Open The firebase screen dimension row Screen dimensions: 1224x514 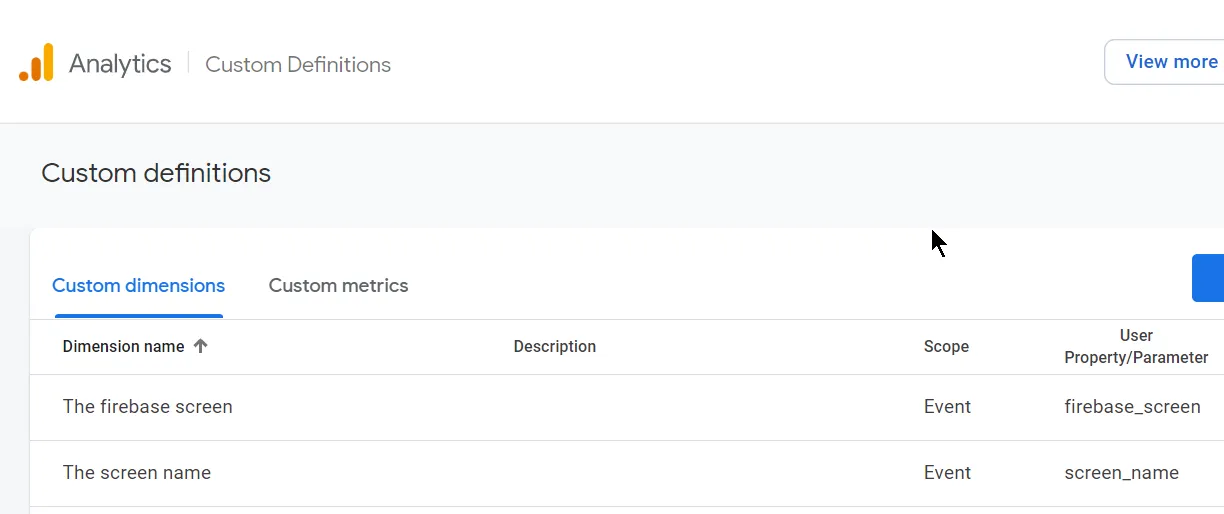point(148,407)
